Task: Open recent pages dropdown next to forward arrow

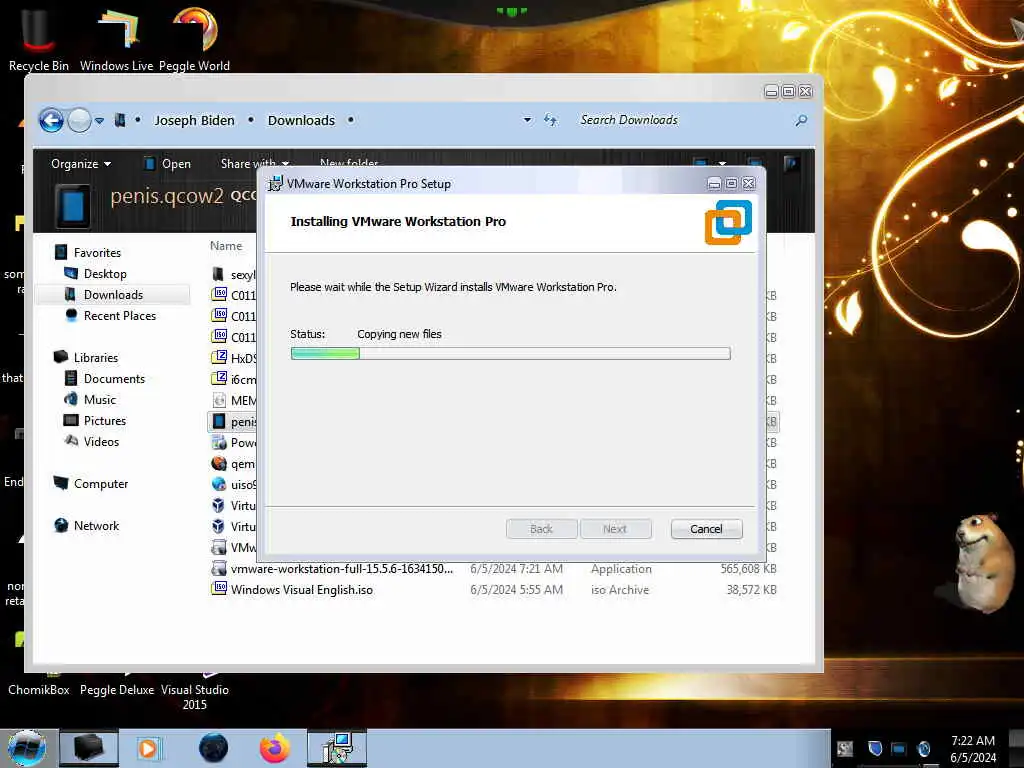Action: tap(99, 121)
